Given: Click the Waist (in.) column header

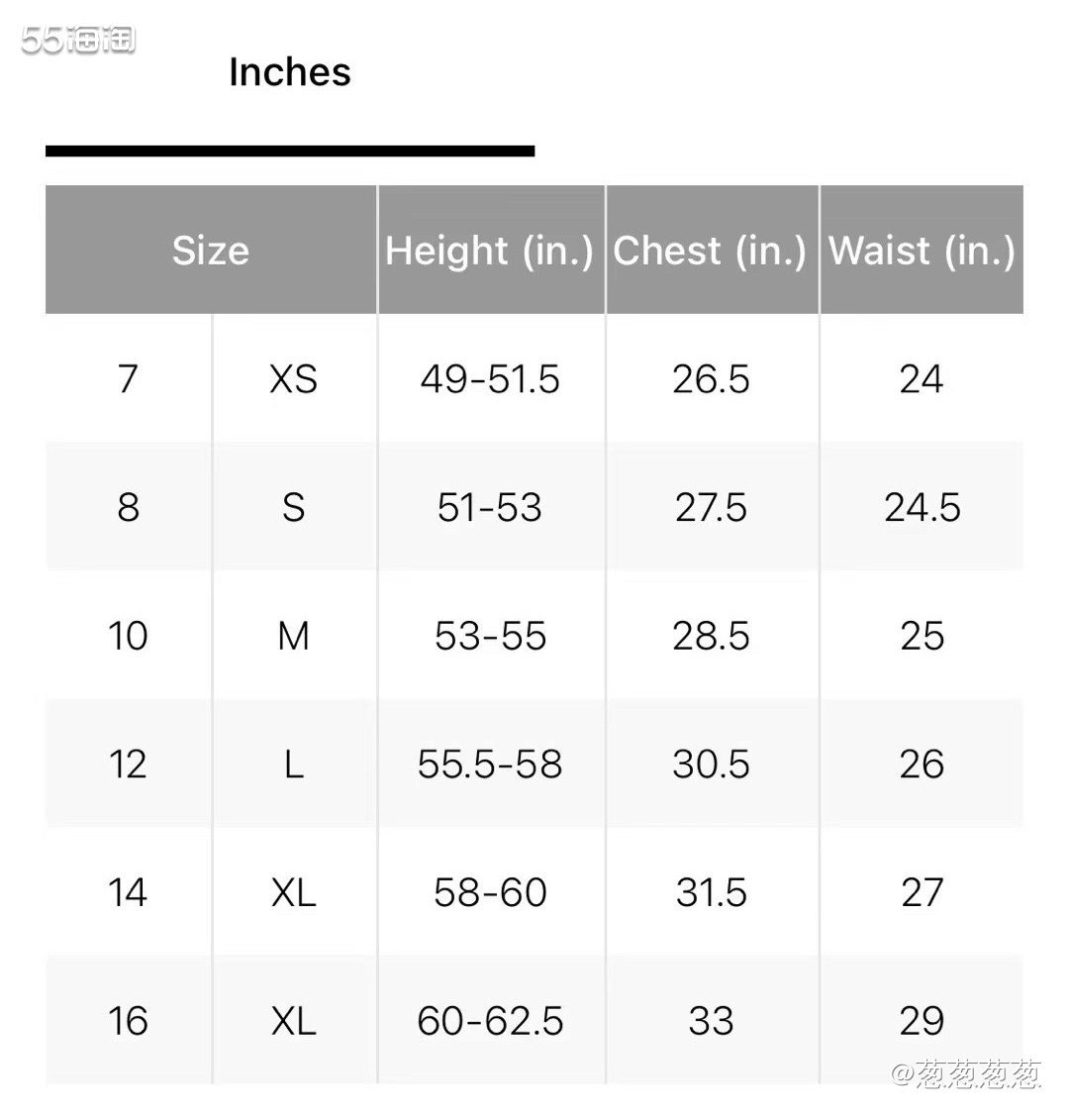Looking at the screenshot, I should 922,250.
